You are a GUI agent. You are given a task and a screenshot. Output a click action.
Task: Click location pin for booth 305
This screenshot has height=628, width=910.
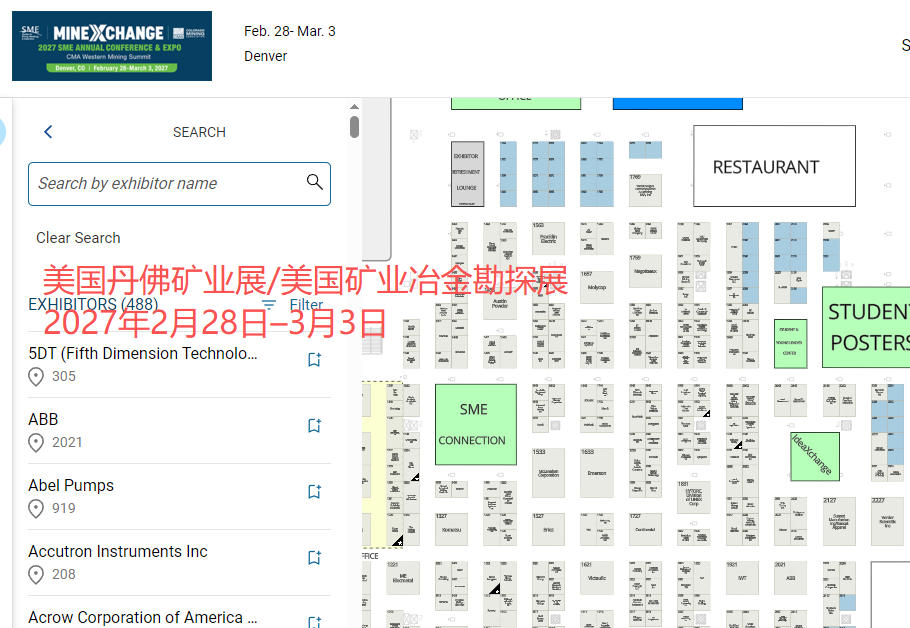click(36, 377)
